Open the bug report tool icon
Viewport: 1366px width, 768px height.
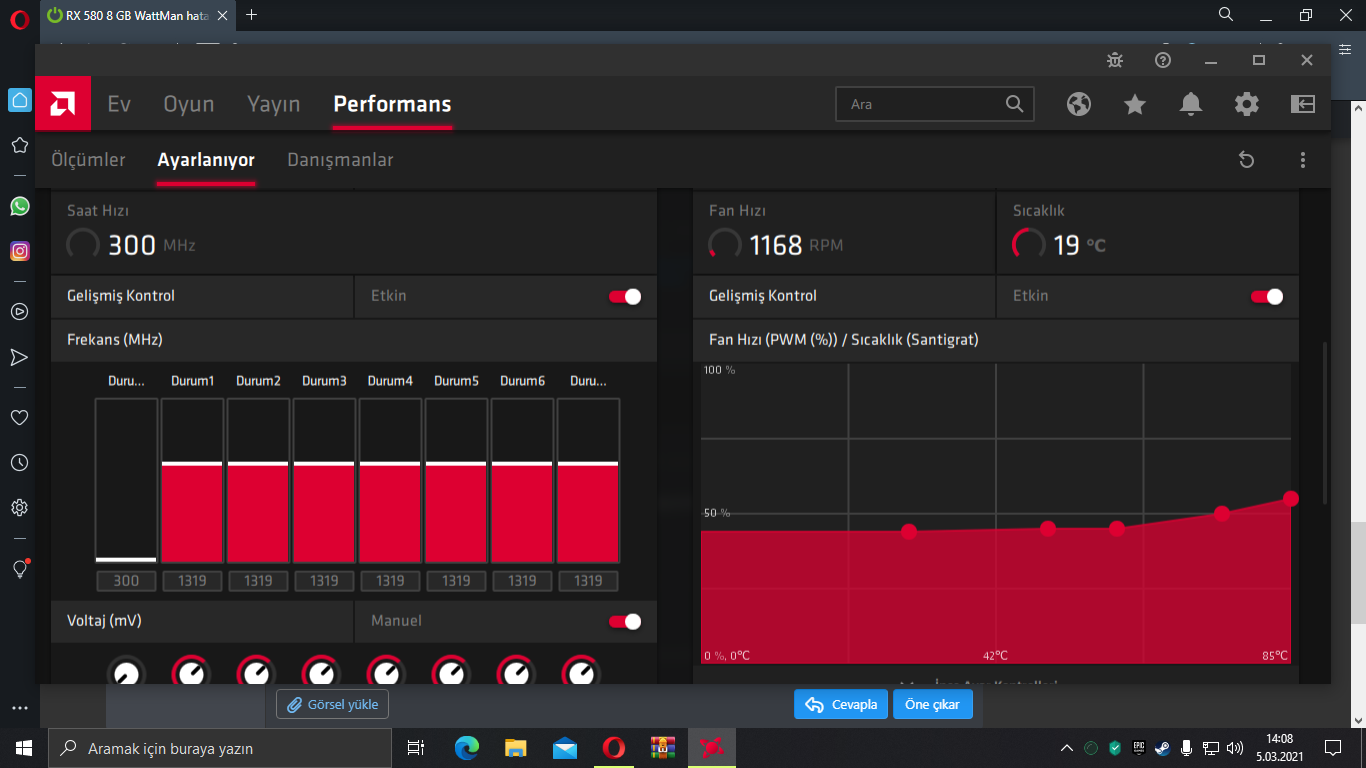[x=1115, y=60]
